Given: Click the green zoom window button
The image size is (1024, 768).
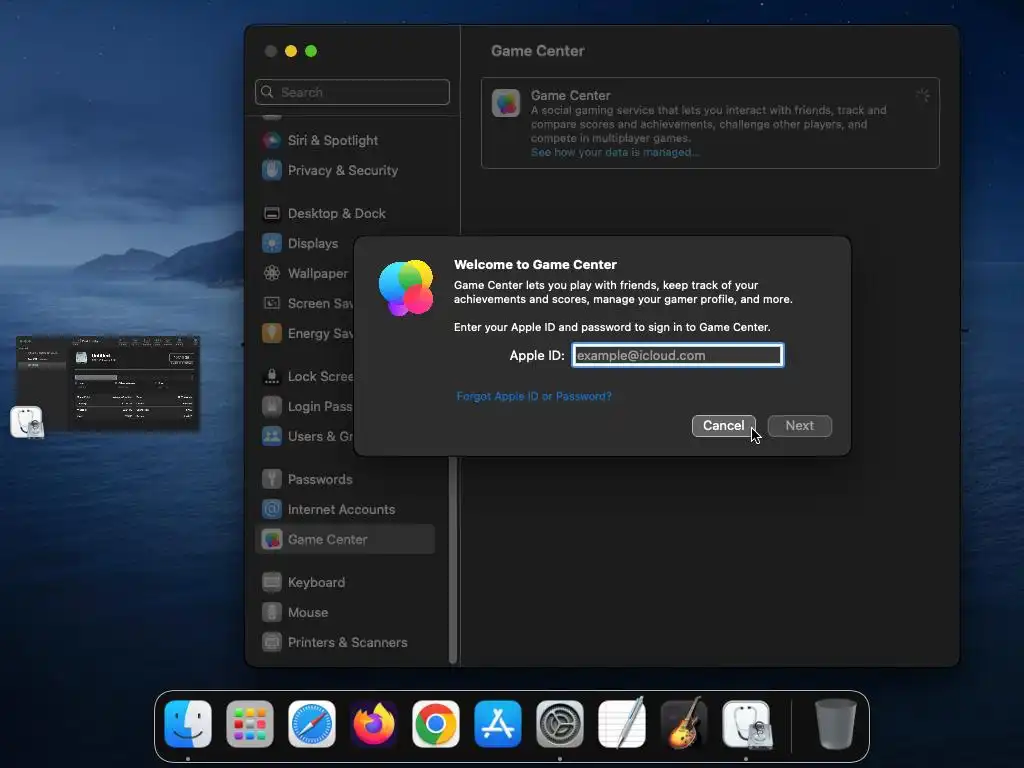Looking at the screenshot, I should (311, 51).
